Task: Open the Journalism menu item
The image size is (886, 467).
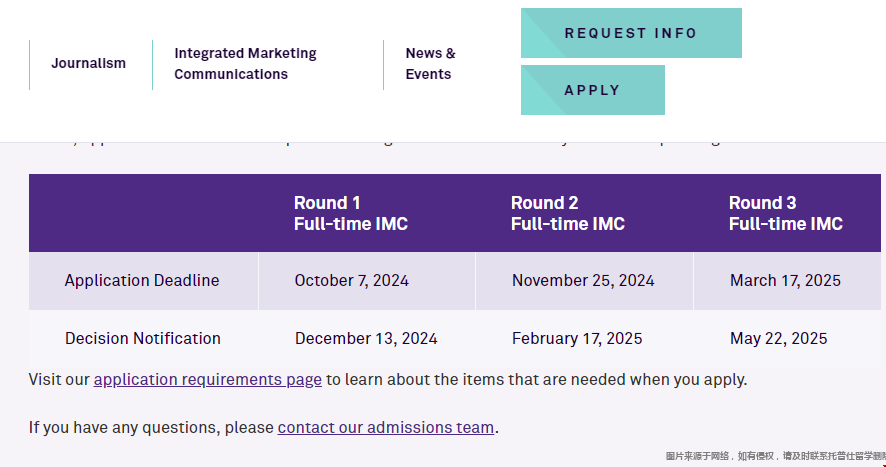Action: tap(89, 63)
